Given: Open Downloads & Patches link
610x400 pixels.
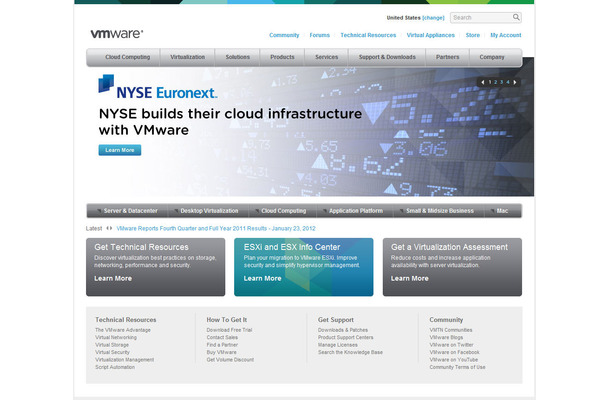Looking at the screenshot, I should point(343,330).
